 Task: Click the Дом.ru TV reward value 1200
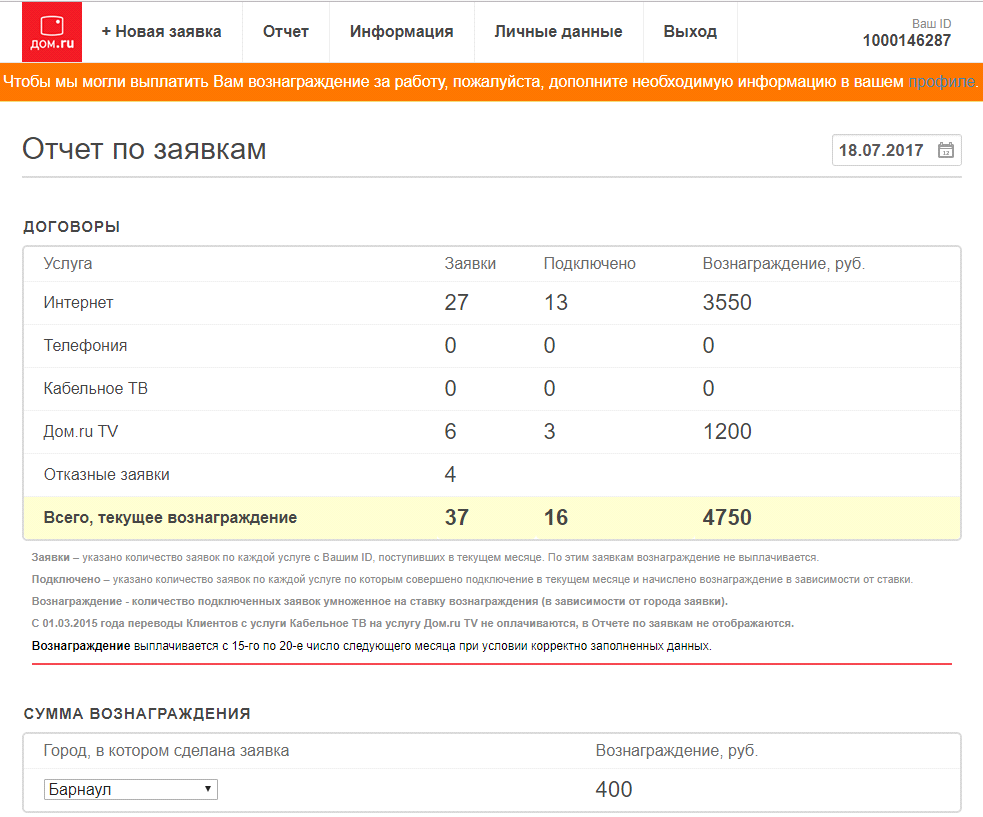[727, 432]
